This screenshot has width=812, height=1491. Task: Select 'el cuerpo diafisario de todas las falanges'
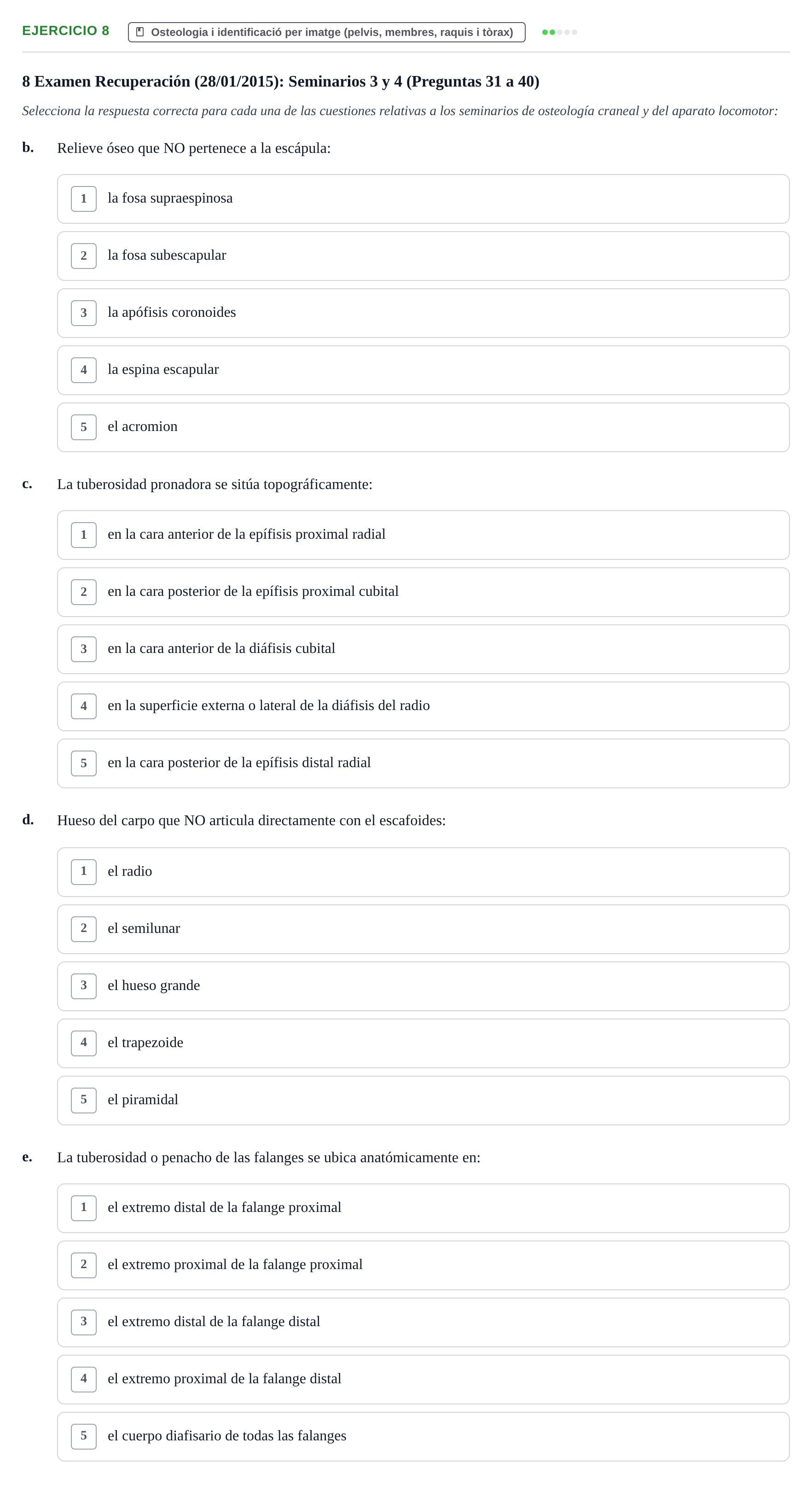(x=423, y=1437)
